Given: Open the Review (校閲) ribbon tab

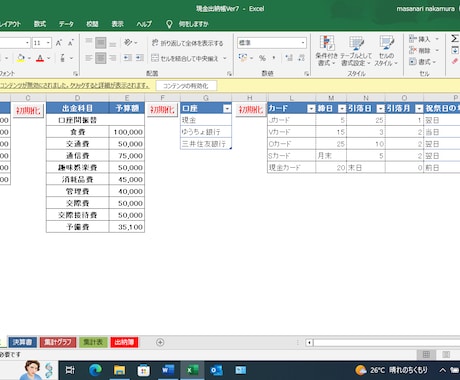Looking at the screenshot, I should coord(92,24).
